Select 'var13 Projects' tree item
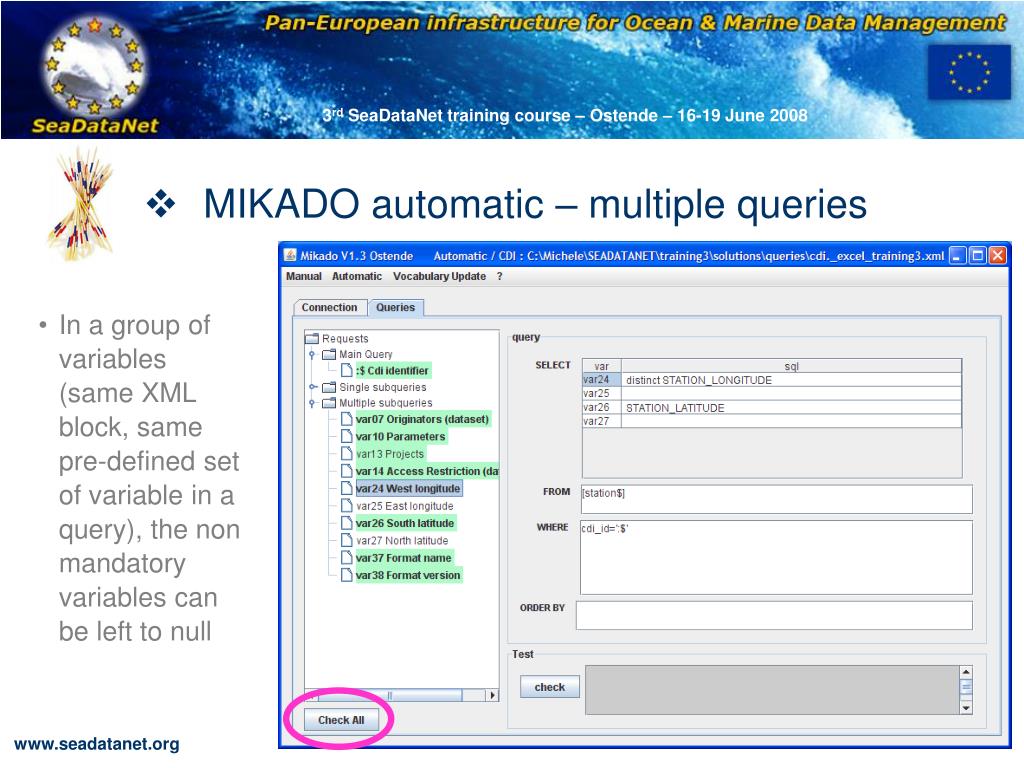The height and width of the screenshot is (768, 1024). [390, 454]
